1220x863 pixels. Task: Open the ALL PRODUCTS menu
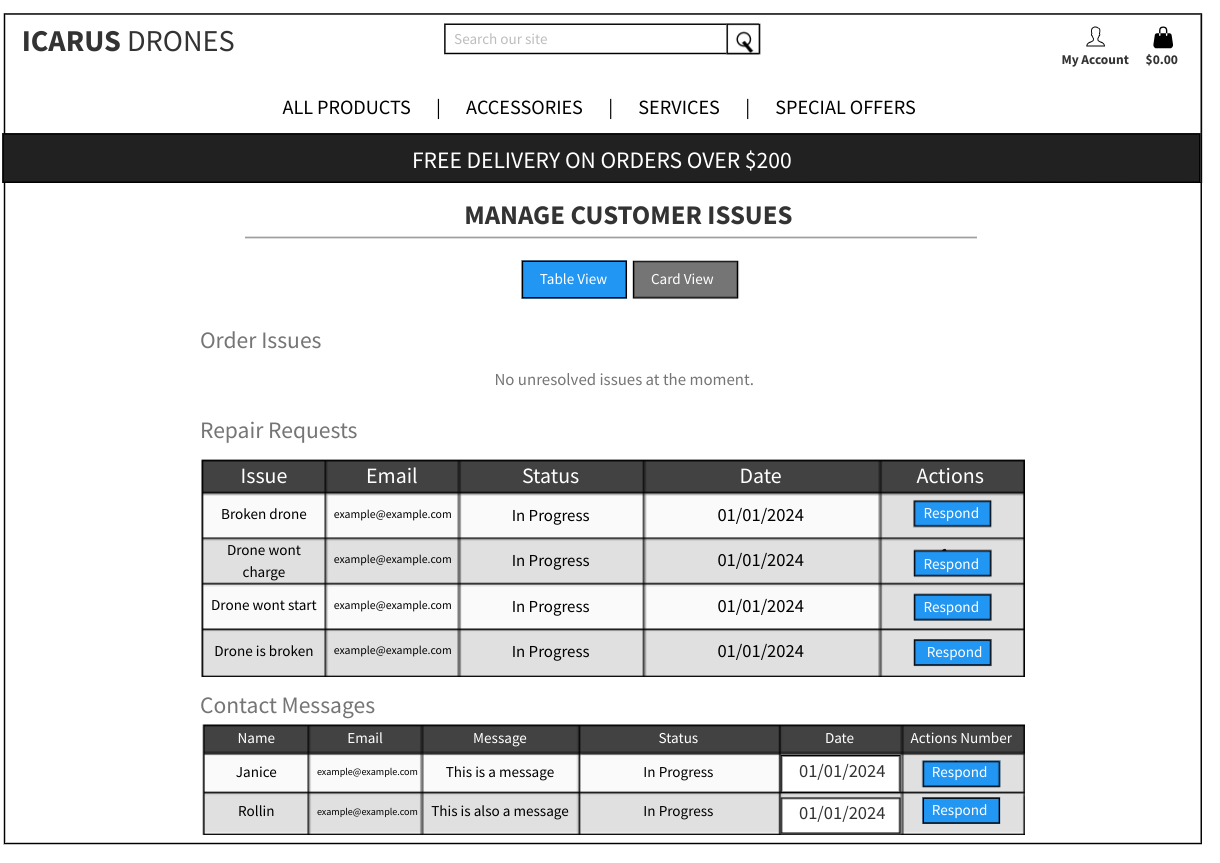[x=346, y=107]
